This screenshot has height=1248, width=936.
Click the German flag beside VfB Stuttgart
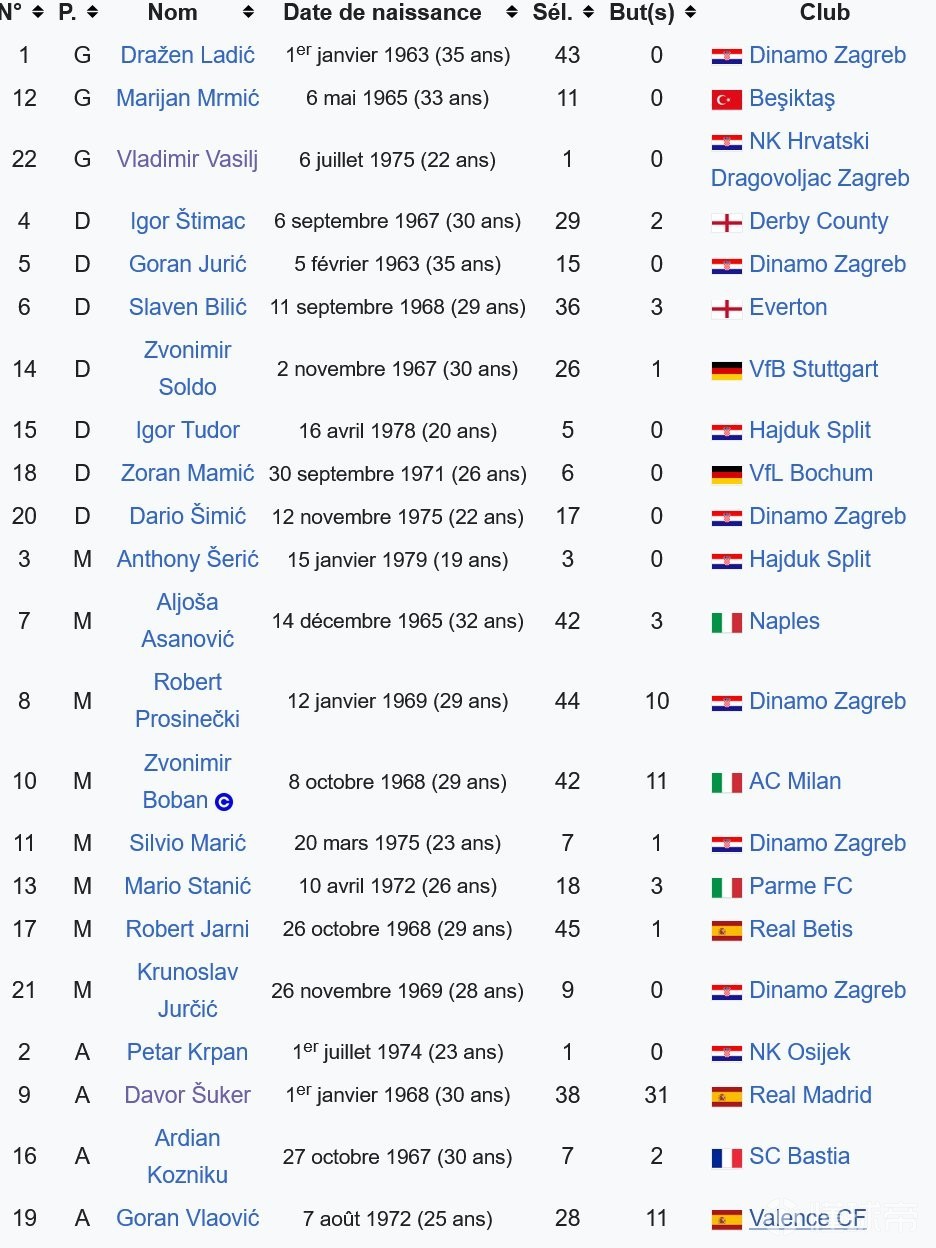coord(726,370)
